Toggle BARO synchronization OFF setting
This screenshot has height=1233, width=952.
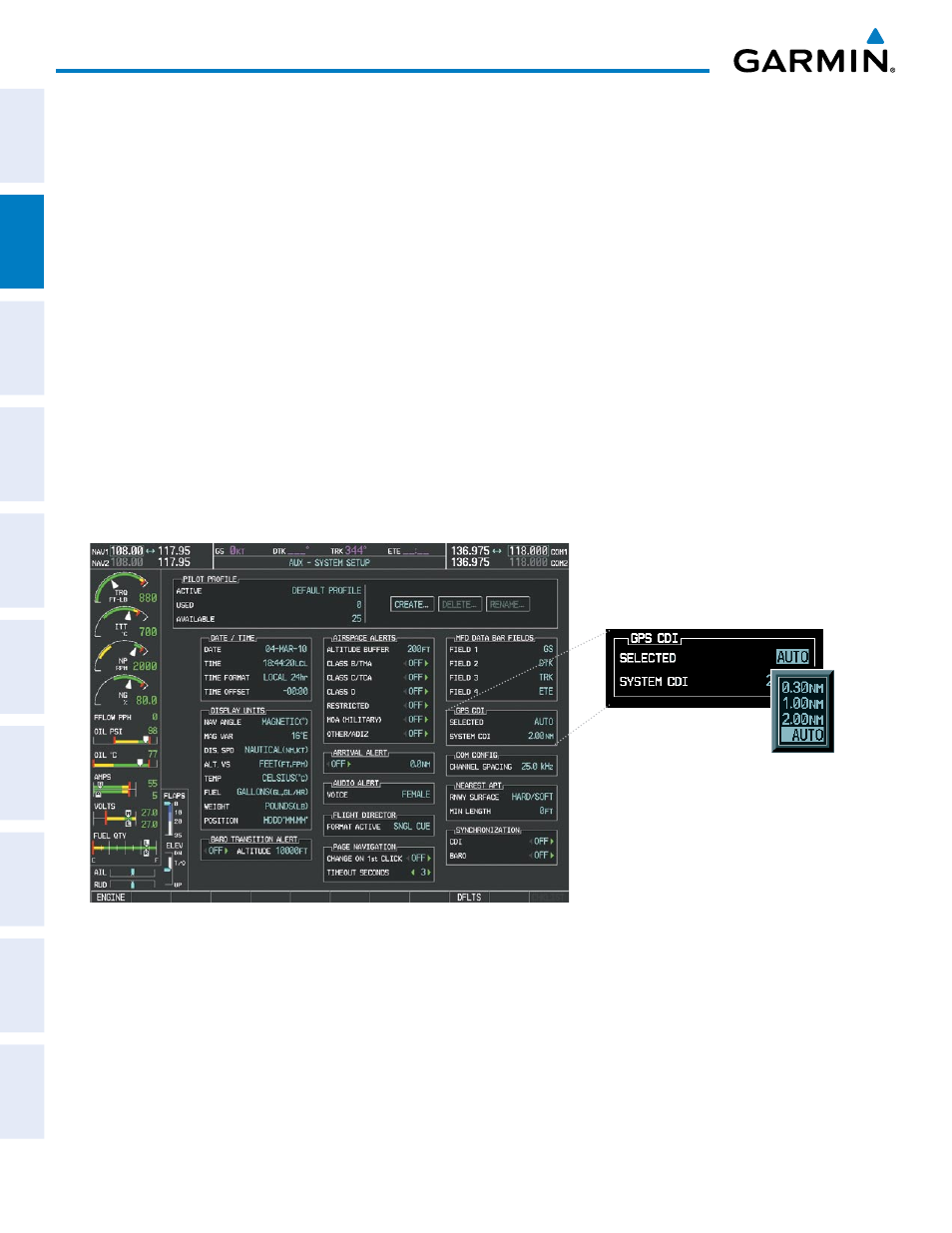click(x=542, y=855)
